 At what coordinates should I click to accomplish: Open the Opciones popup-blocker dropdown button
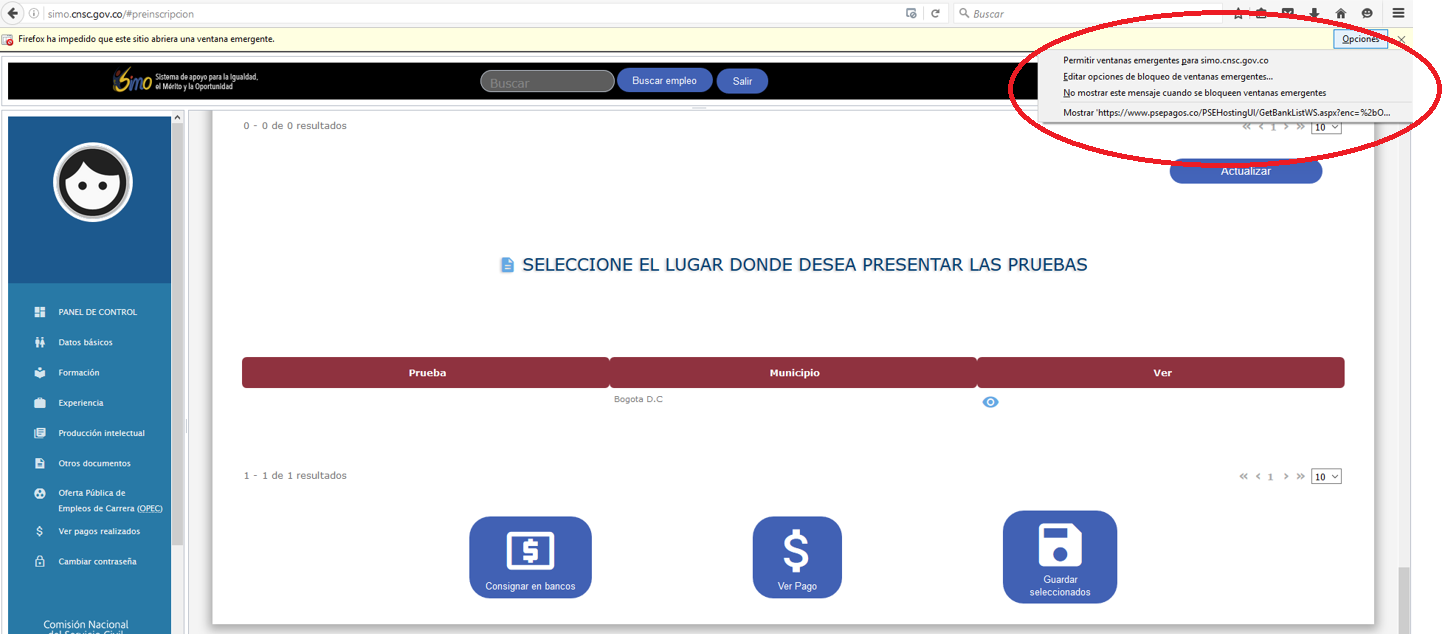point(1360,39)
